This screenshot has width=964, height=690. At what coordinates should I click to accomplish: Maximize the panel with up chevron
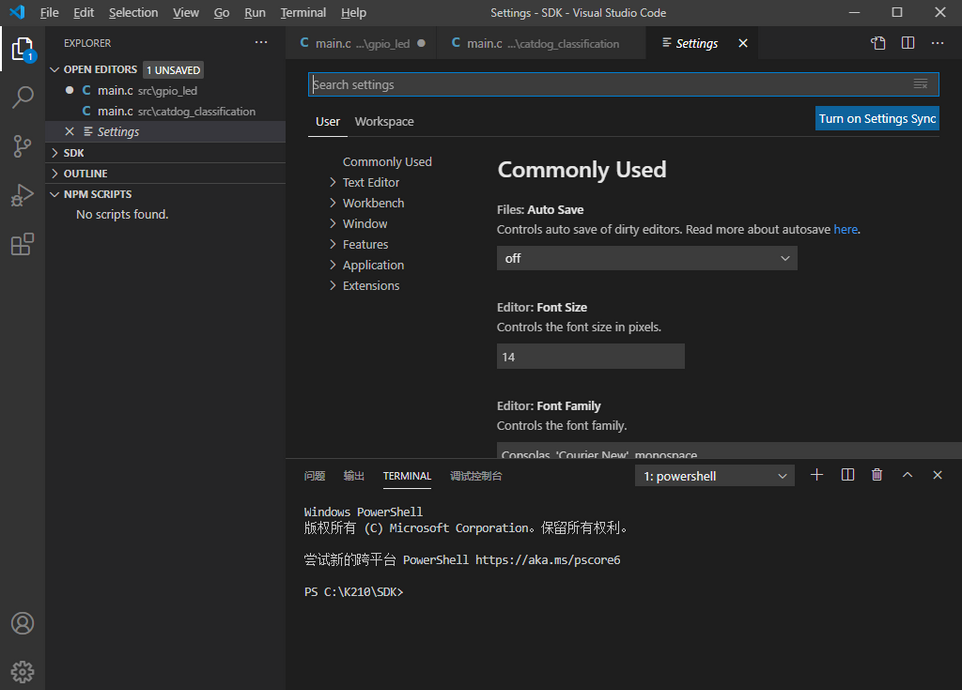(907, 475)
